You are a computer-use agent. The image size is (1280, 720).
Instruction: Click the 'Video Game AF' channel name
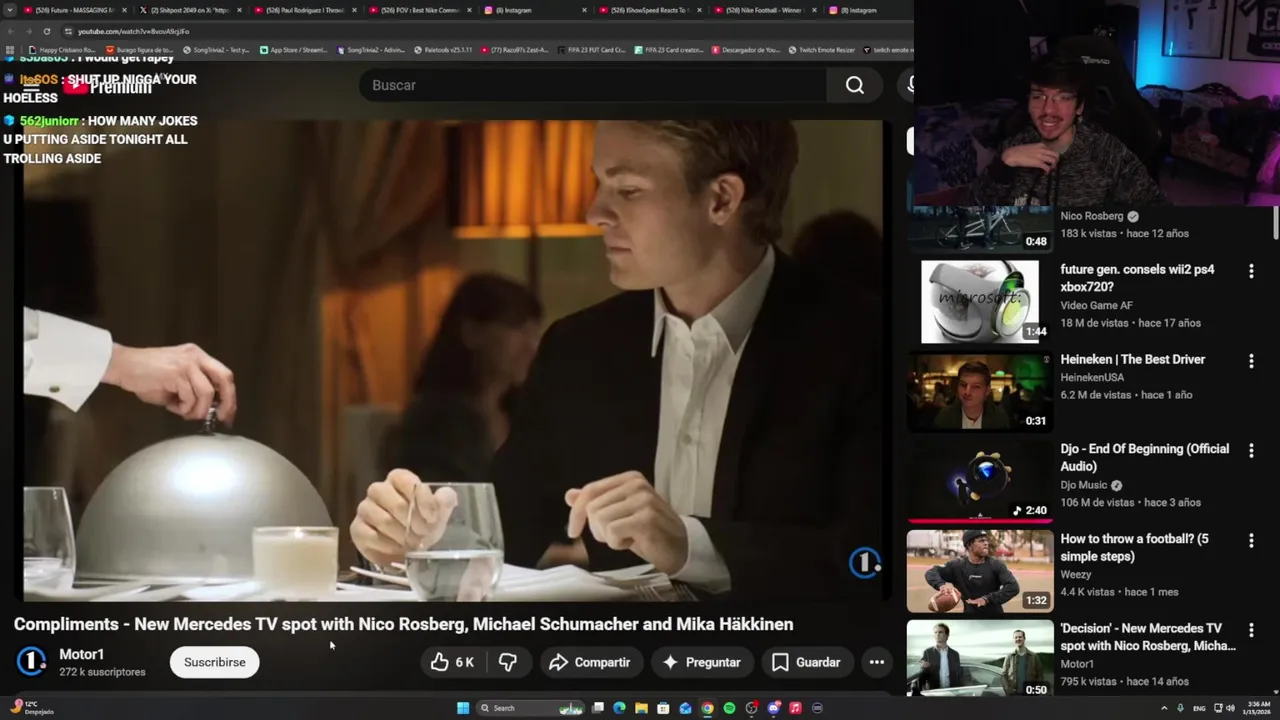(x=1097, y=306)
